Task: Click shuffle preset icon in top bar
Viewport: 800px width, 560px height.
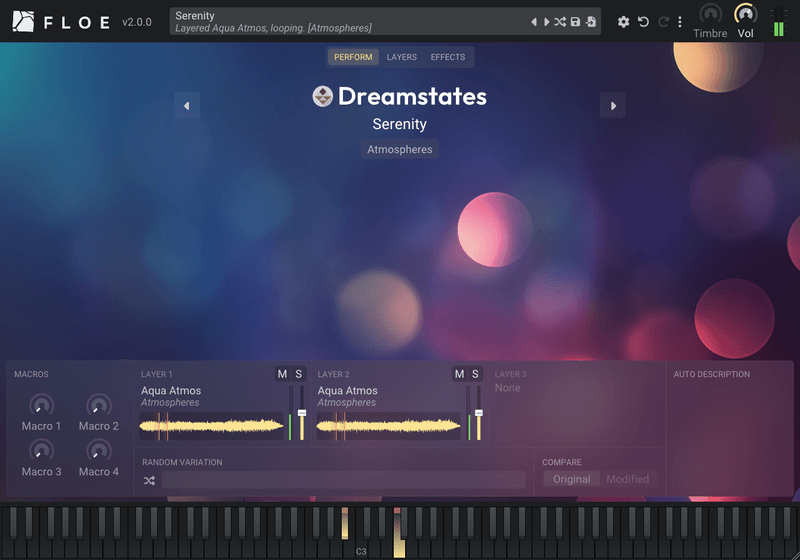Action: click(560, 22)
